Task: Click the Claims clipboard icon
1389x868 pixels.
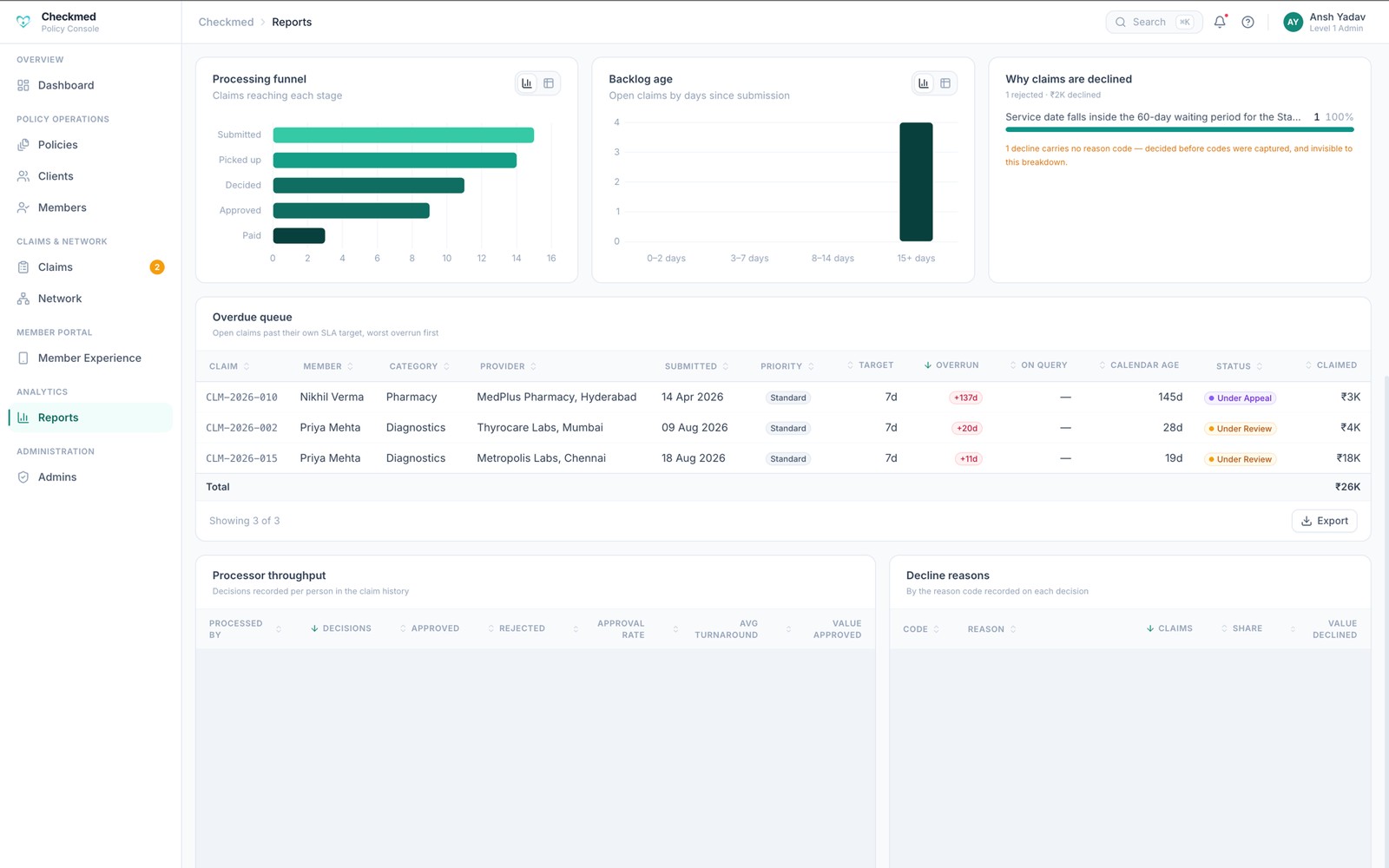Action: coord(23,267)
